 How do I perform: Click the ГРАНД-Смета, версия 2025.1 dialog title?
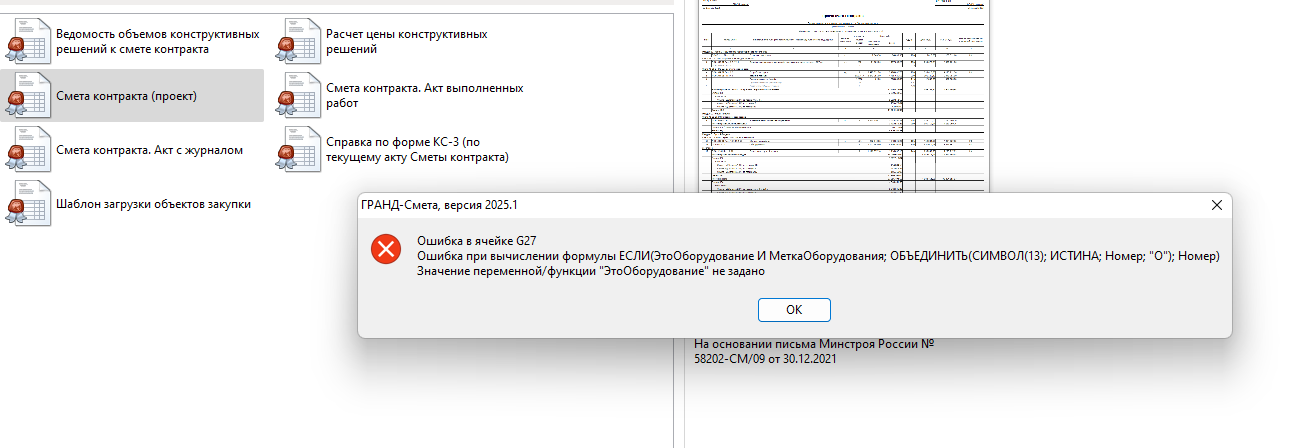[439, 205]
